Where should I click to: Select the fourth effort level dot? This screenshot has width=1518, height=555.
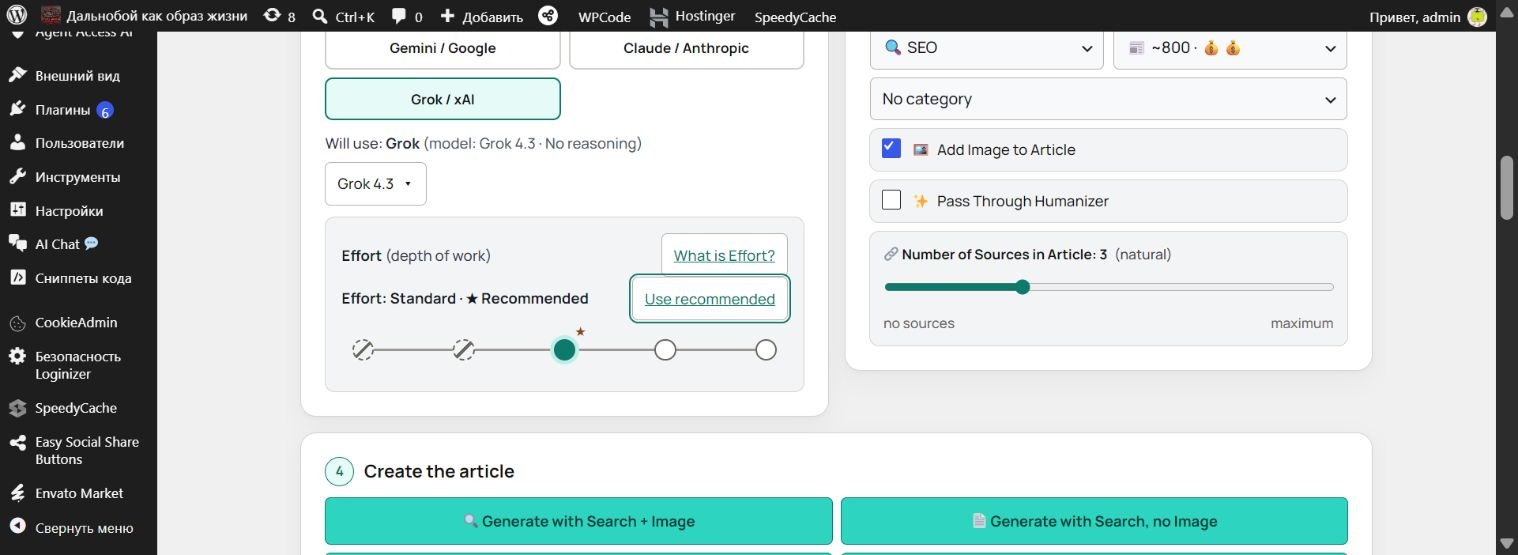(665, 350)
